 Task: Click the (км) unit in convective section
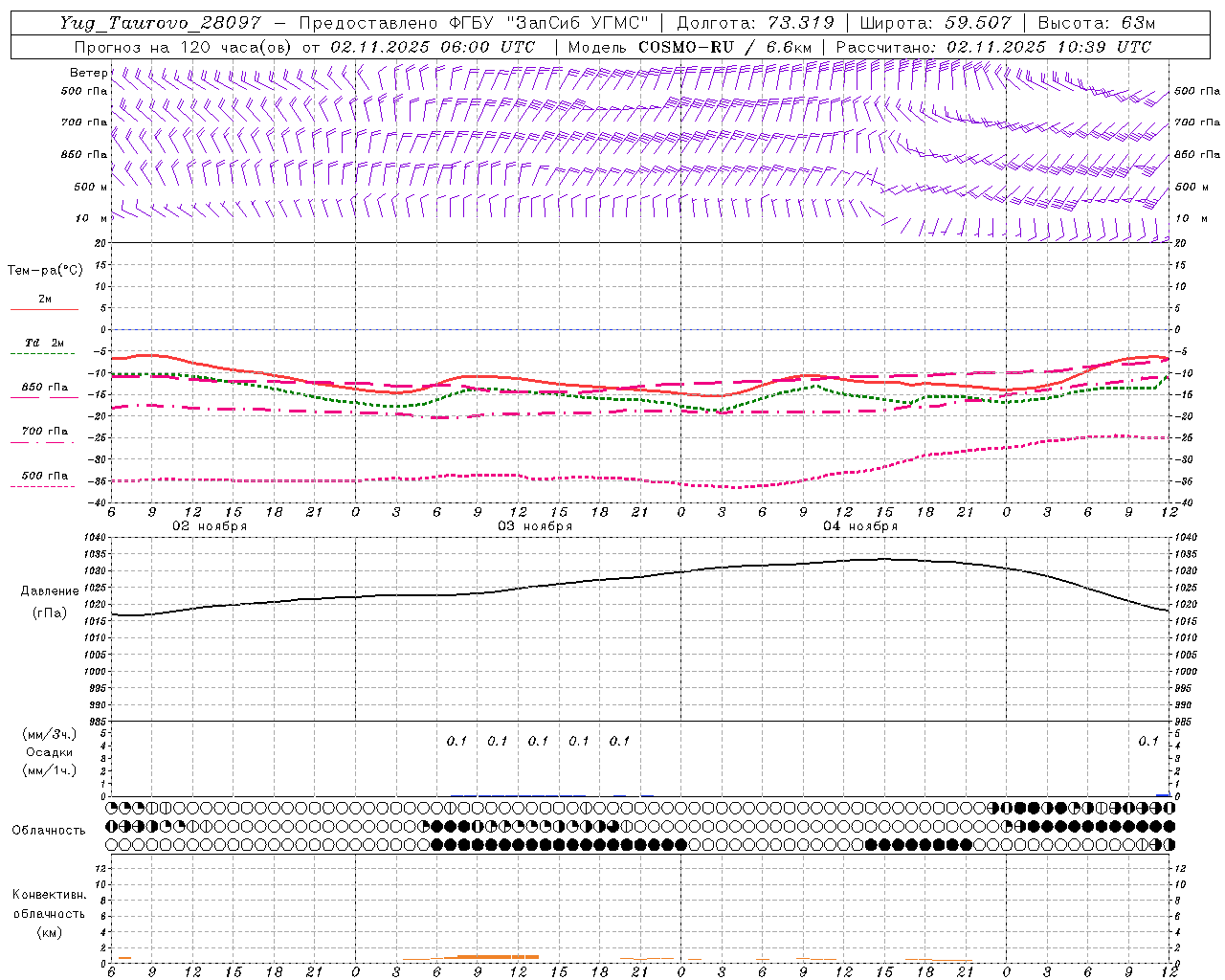coord(49,932)
